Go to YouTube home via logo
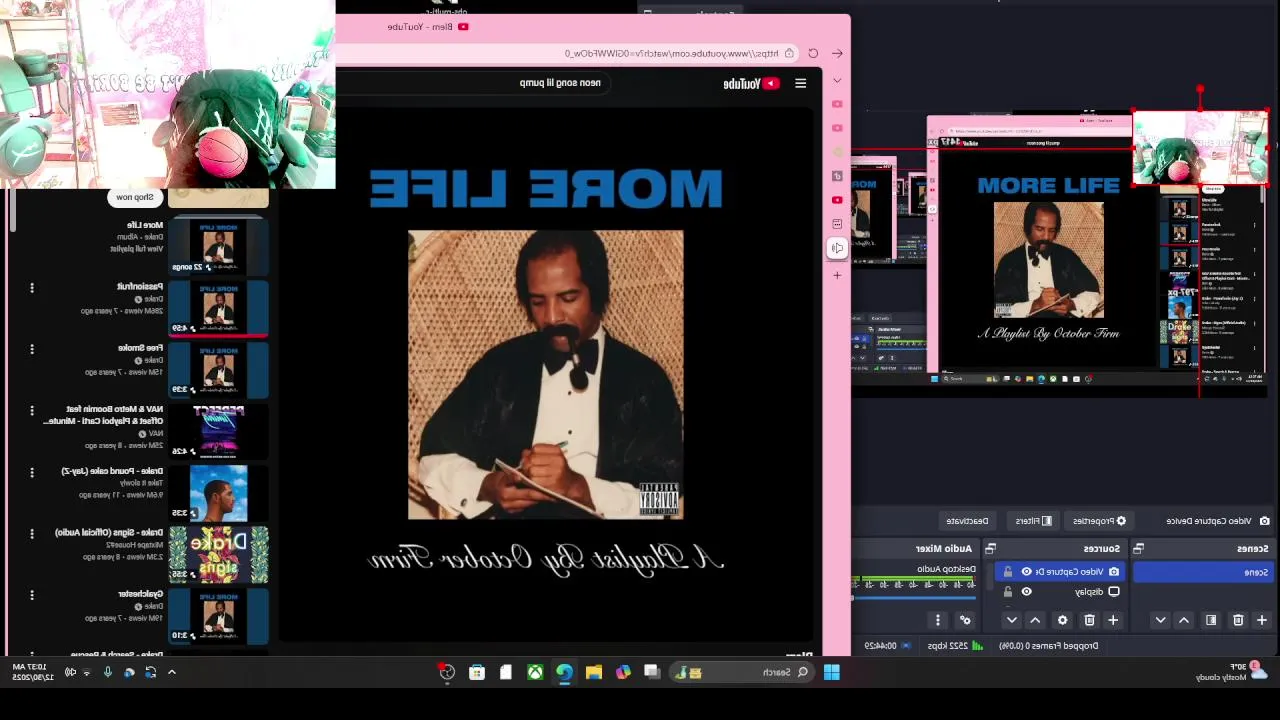The width and height of the screenshot is (1280, 720). coord(751,83)
